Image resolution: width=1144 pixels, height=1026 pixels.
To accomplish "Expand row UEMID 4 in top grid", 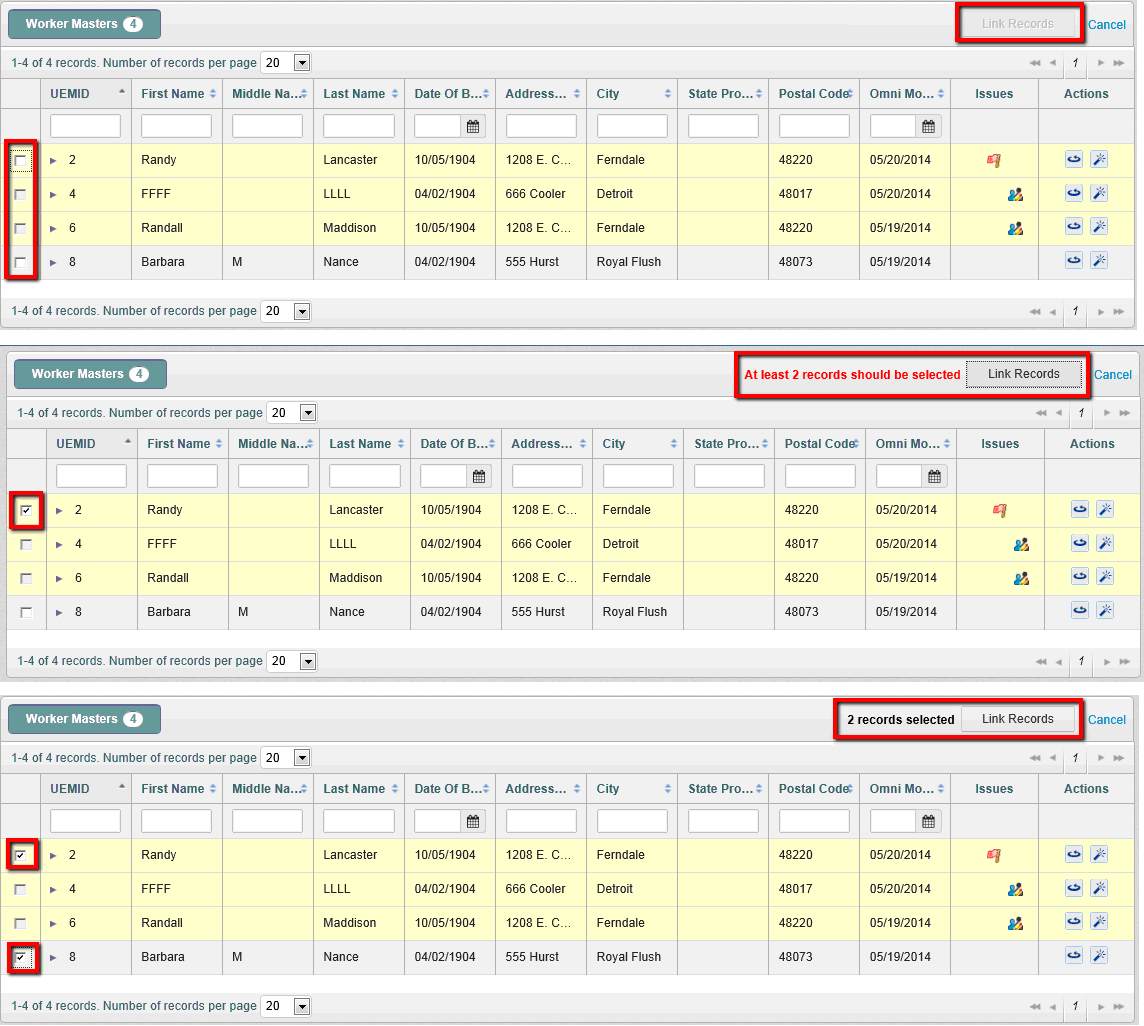I will (54, 194).
